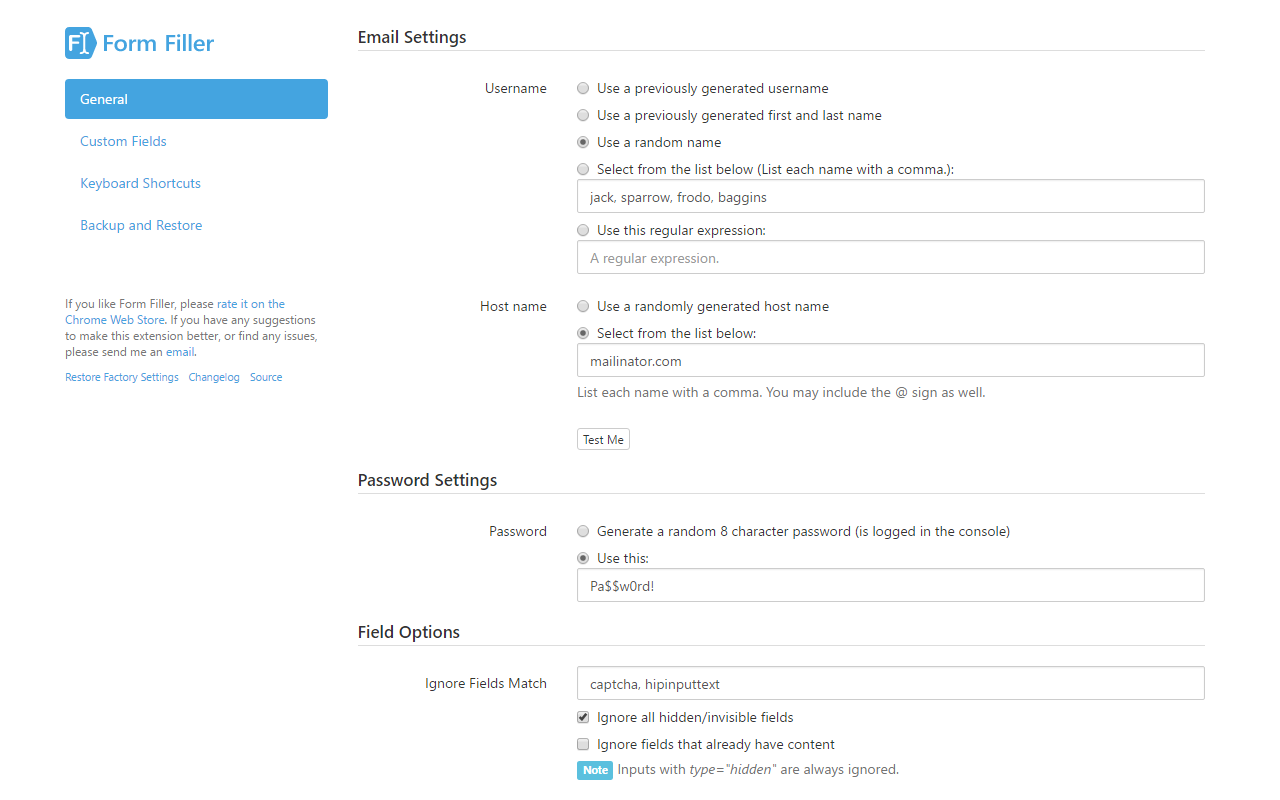The height and width of the screenshot is (800, 1280).
Task: Open Keyboard Shortcuts page
Action: 140,183
